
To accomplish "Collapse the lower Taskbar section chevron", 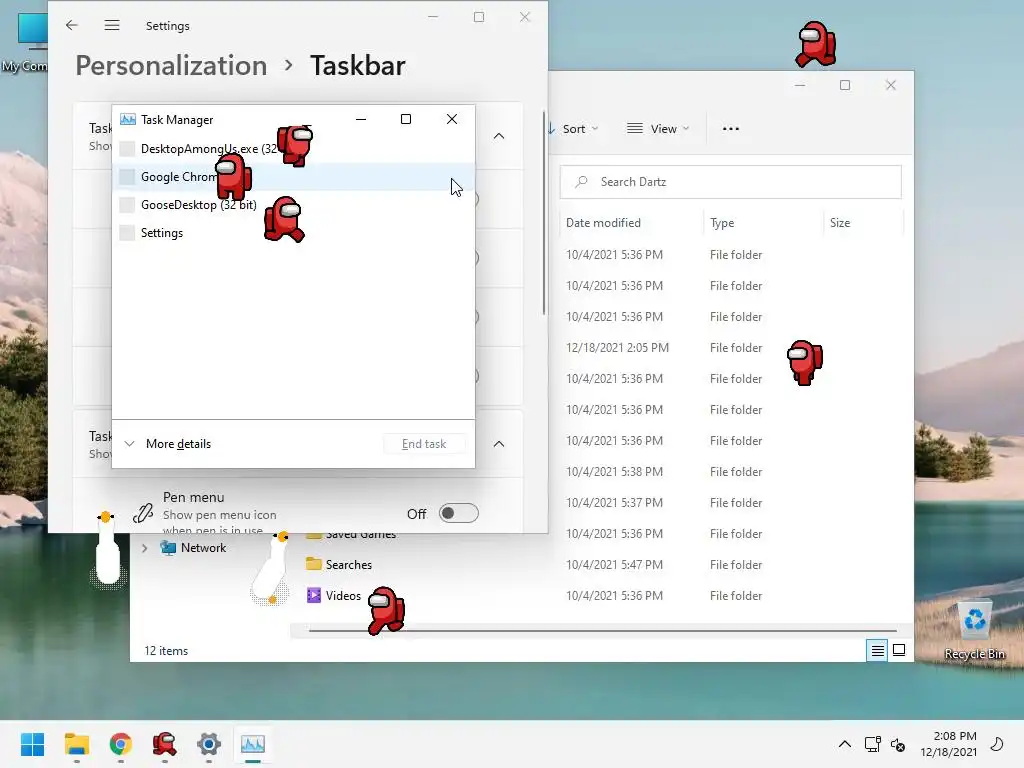I will pos(499,443).
